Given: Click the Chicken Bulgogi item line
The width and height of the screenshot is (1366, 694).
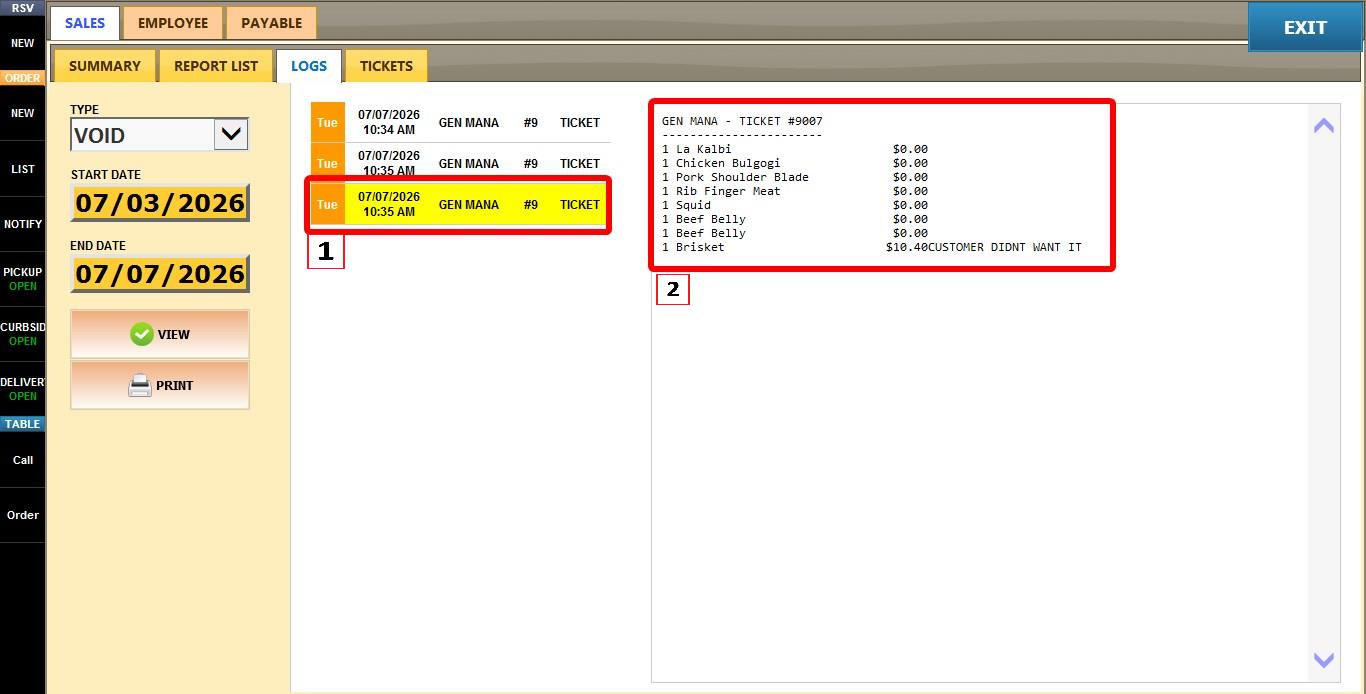Looking at the screenshot, I should pos(795,163).
